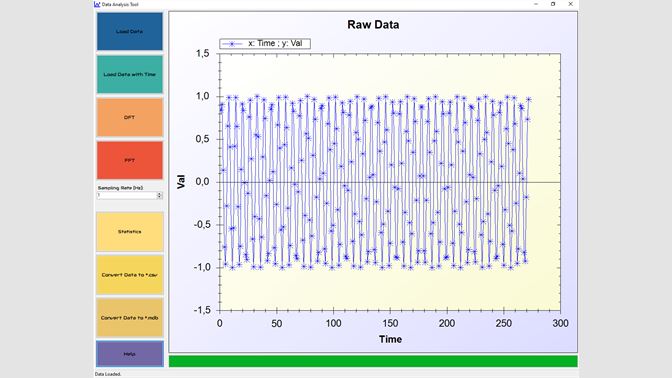Viewport: 672px width, 378px height.
Task: Click the Val axis label
Action: coord(181,182)
